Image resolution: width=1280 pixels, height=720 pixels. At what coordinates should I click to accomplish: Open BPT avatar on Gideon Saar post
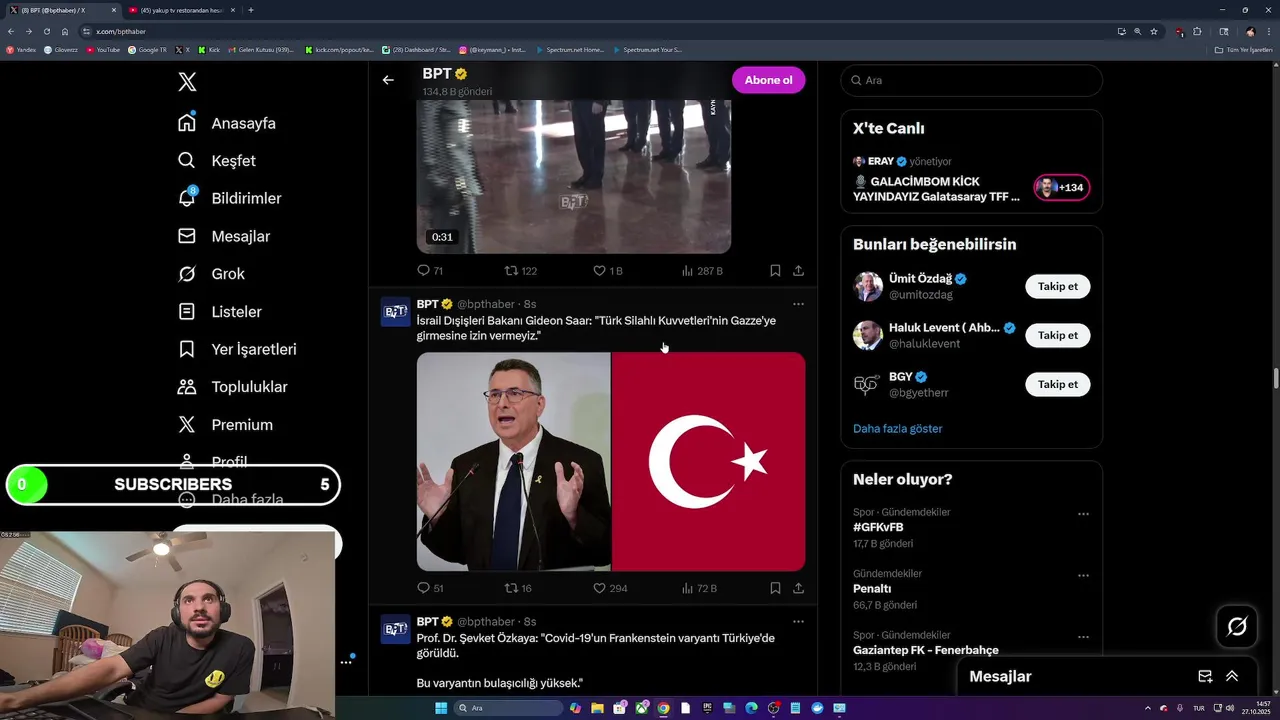(395, 312)
